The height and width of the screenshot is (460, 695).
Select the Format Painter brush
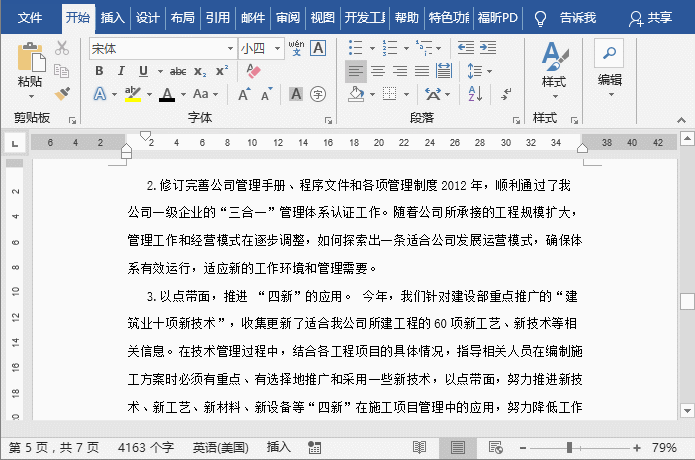(x=62, y=94)
